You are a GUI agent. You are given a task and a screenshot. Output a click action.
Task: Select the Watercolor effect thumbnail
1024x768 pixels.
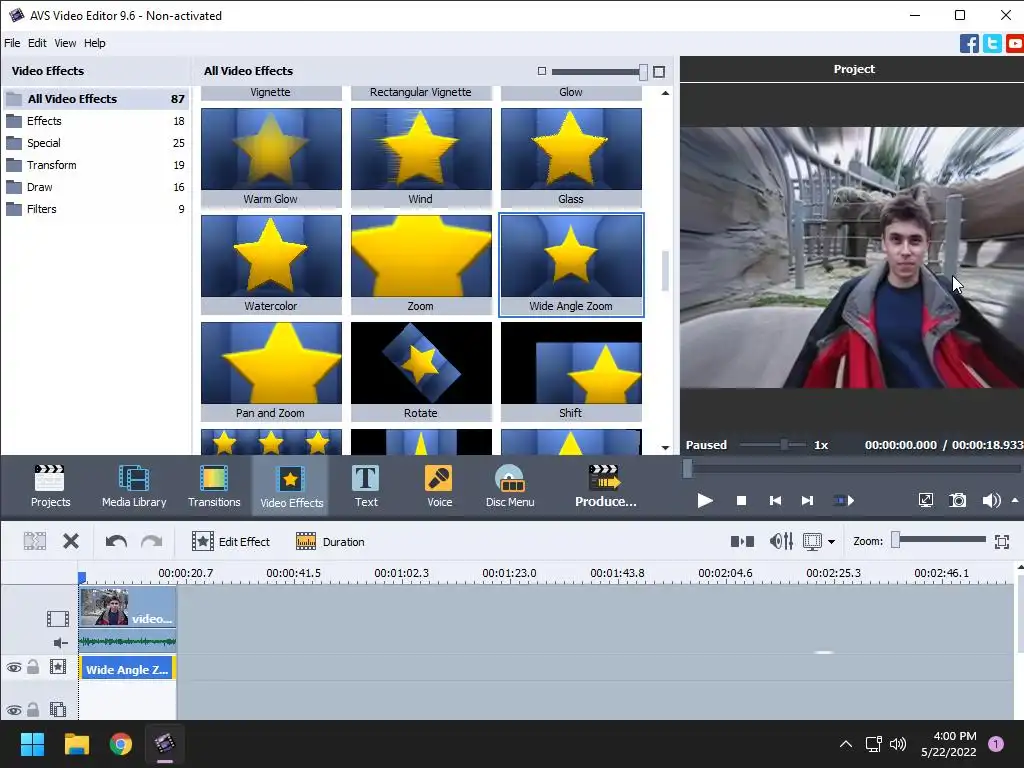tap(271, 264)
